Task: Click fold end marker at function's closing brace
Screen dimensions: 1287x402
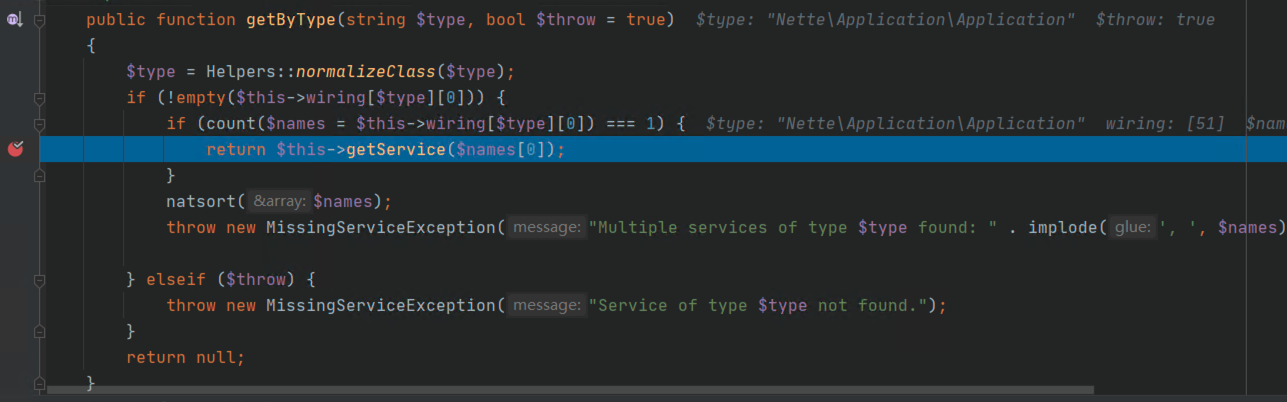Action: click(x=39, y=383)
